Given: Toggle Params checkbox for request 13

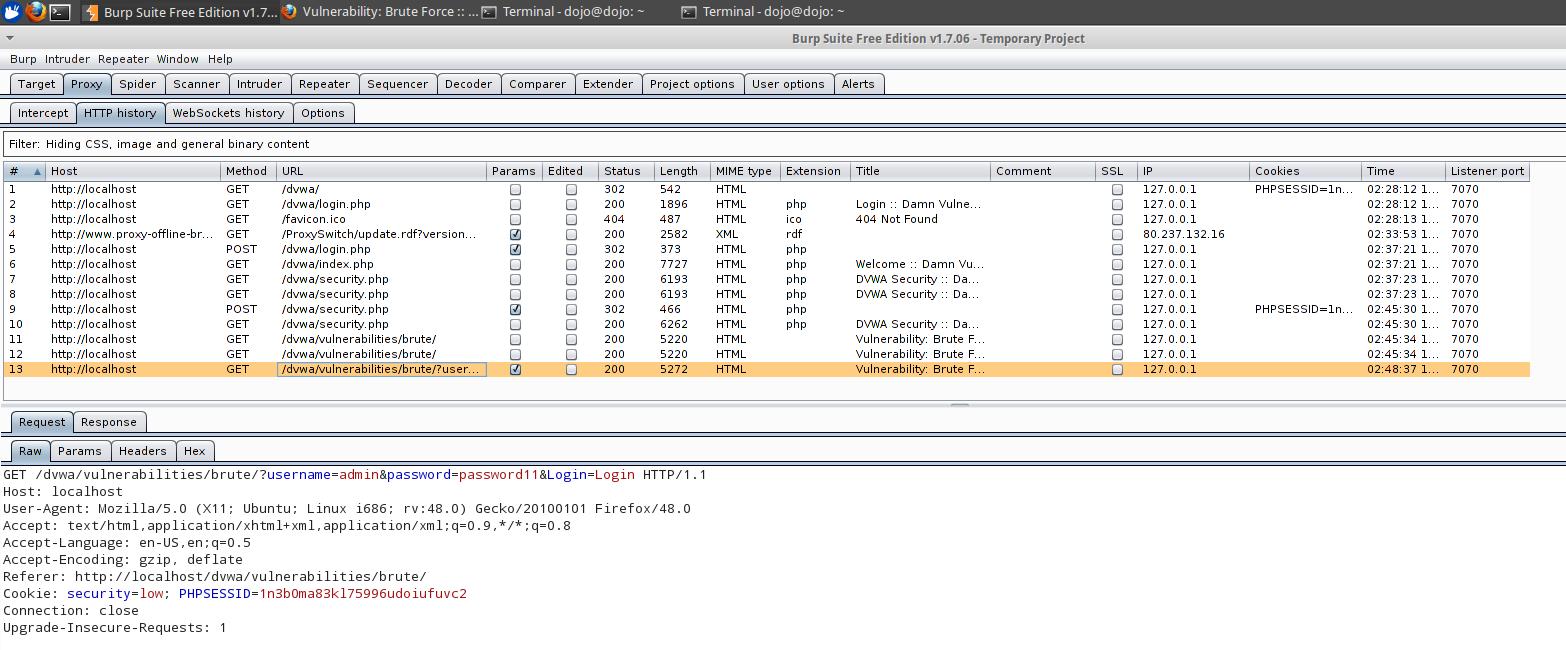Looking at the screenshot, I should tap(515, 370).
